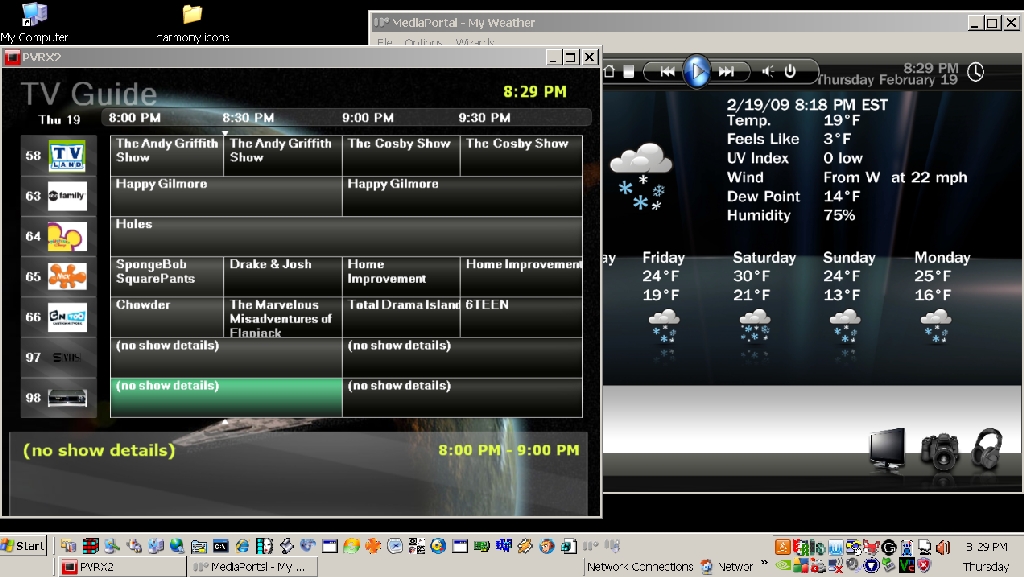The image size is (1024, 577).
Task: Click Monday forecast snow icon
Action: click(x=936, y=326)
